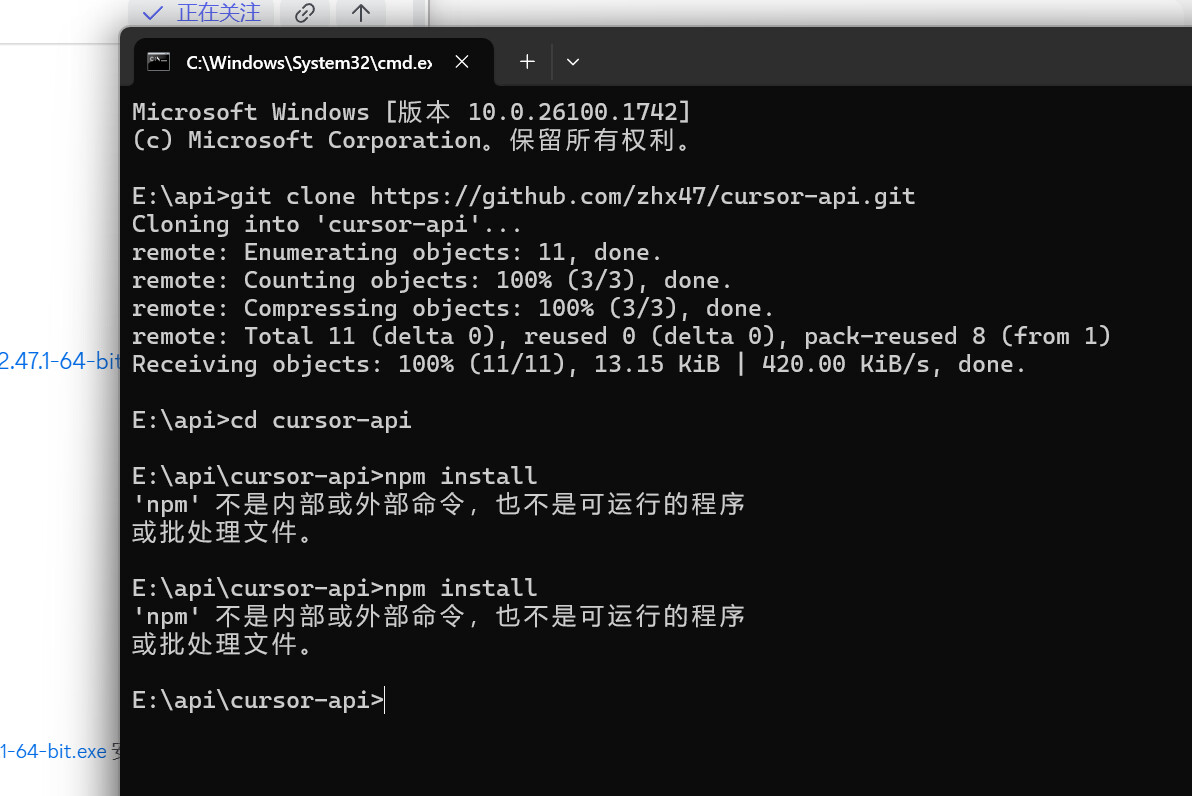
Task: Open a new terminal tab with plus
Action: (527, 62)
